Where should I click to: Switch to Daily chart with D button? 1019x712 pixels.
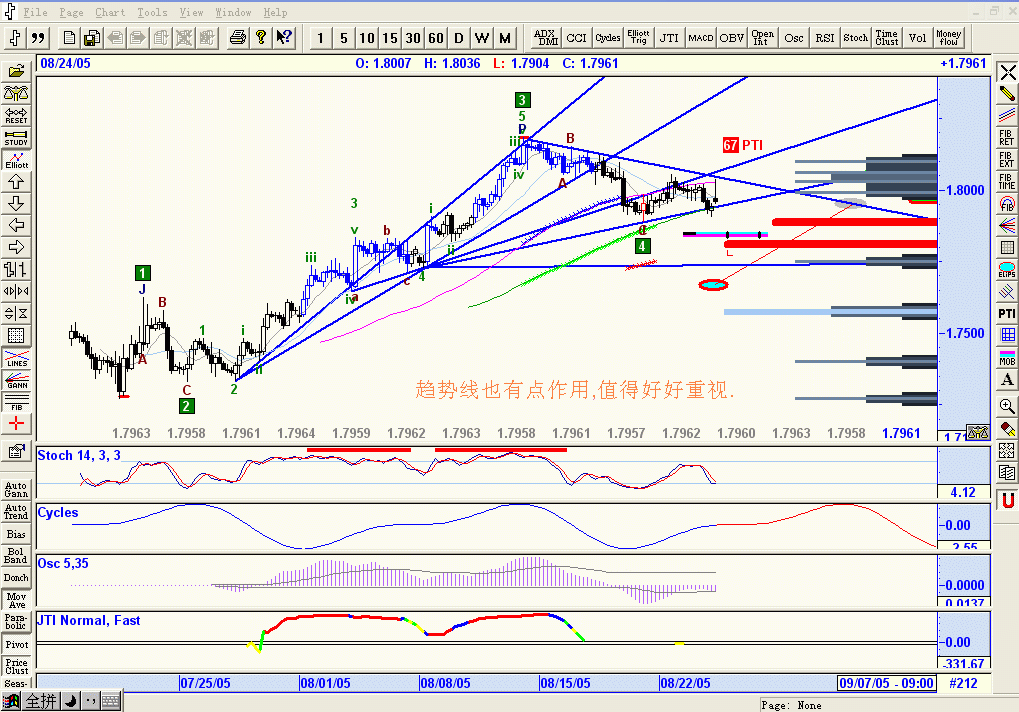[459, 38]
